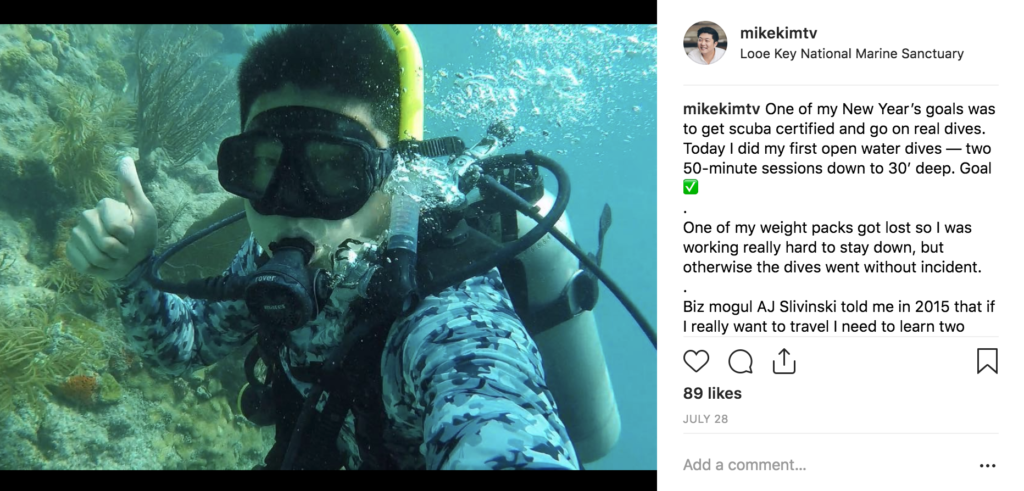1024x491 pixels.
Task: Open the three-dot more options menu
Action: point(987,466)
